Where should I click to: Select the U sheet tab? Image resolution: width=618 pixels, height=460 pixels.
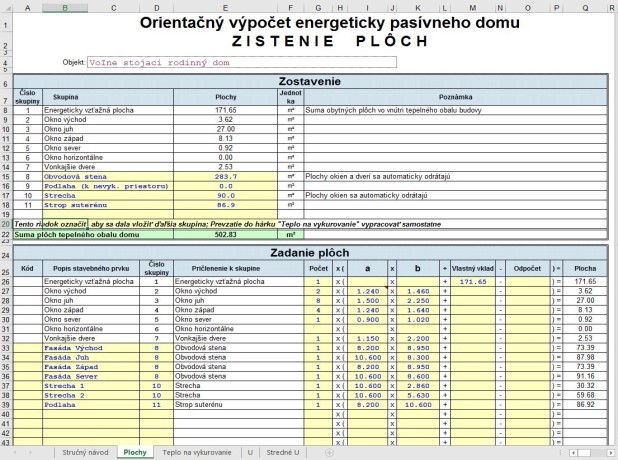point(249,452)
